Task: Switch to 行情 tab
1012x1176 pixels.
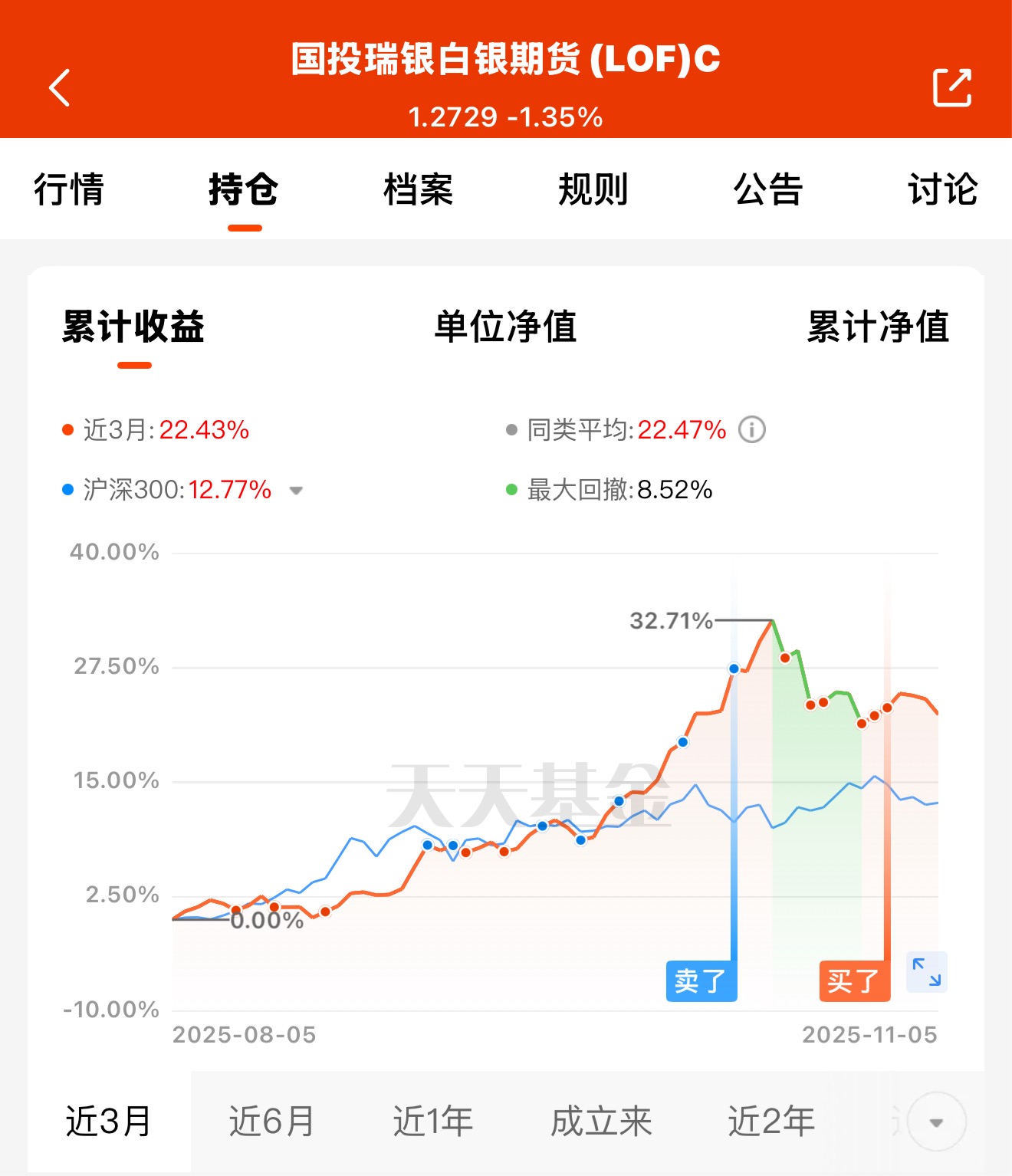Action: tap(69, 189)
